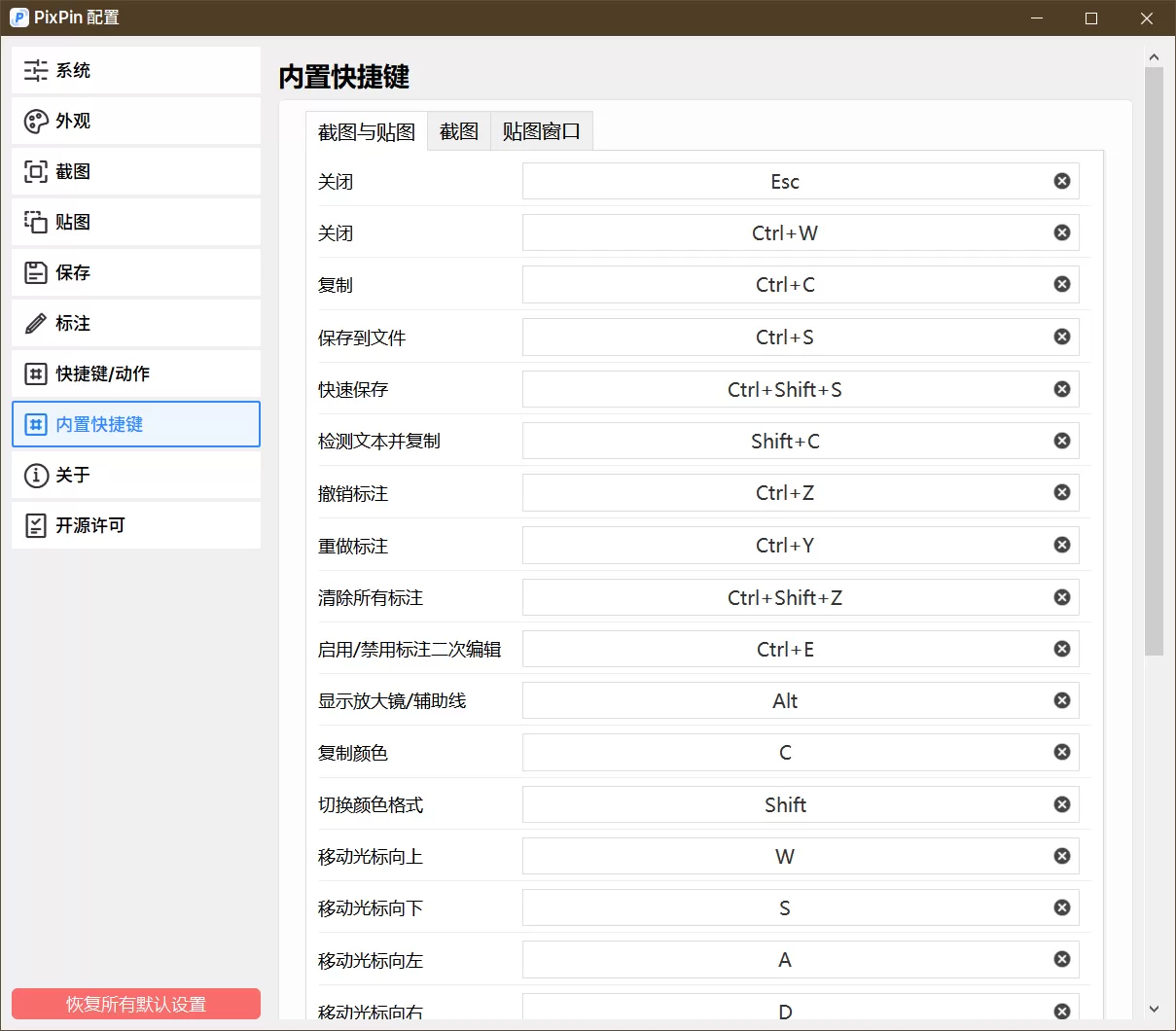Screen dimensions: 1176x1031
Task: Clear the Alt shortcut for 显示放大镜/辅助线
Action: (1061, 700)
